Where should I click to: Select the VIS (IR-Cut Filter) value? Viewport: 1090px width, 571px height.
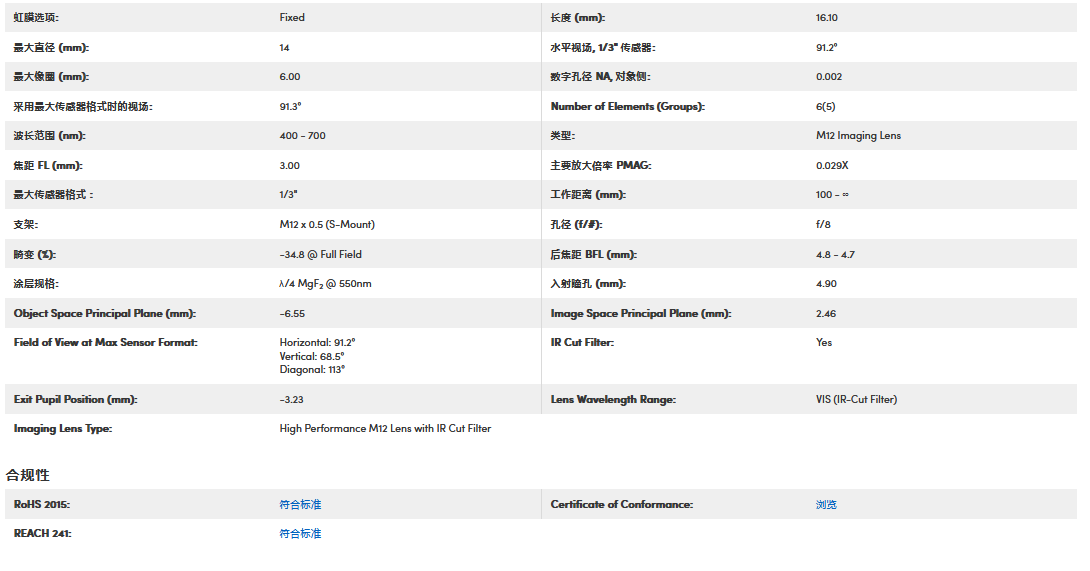click(x=856, y=400)
